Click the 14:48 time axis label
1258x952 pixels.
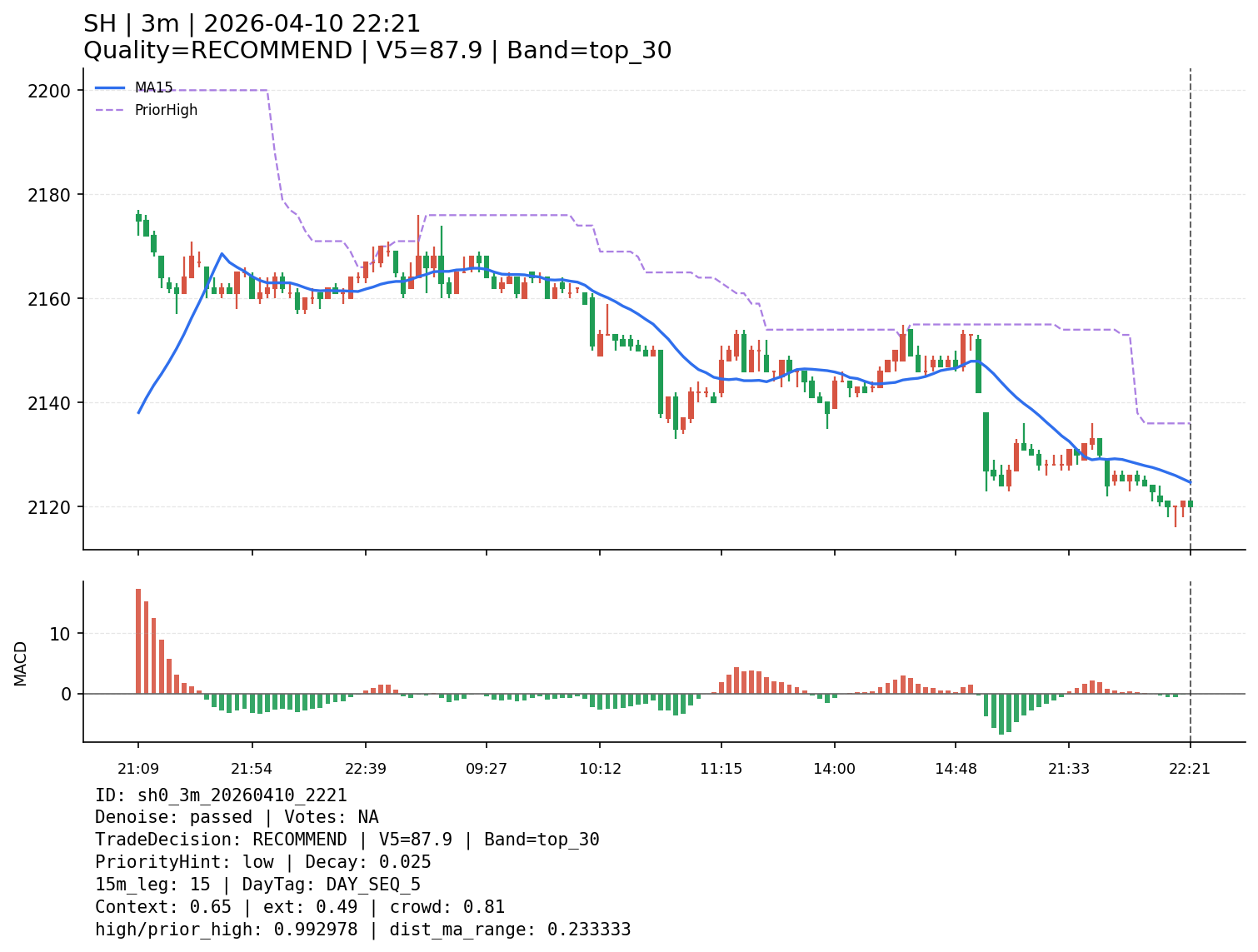point(956,769)
